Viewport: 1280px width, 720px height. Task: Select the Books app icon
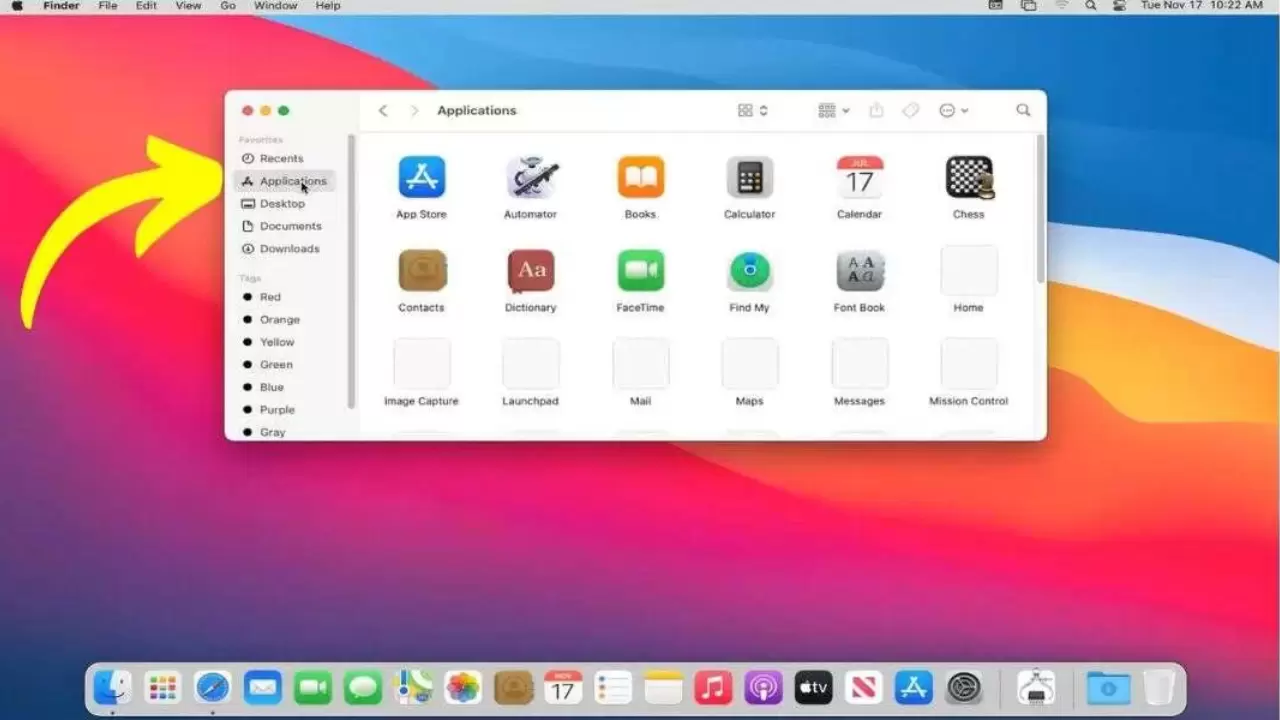pos(640,178)
